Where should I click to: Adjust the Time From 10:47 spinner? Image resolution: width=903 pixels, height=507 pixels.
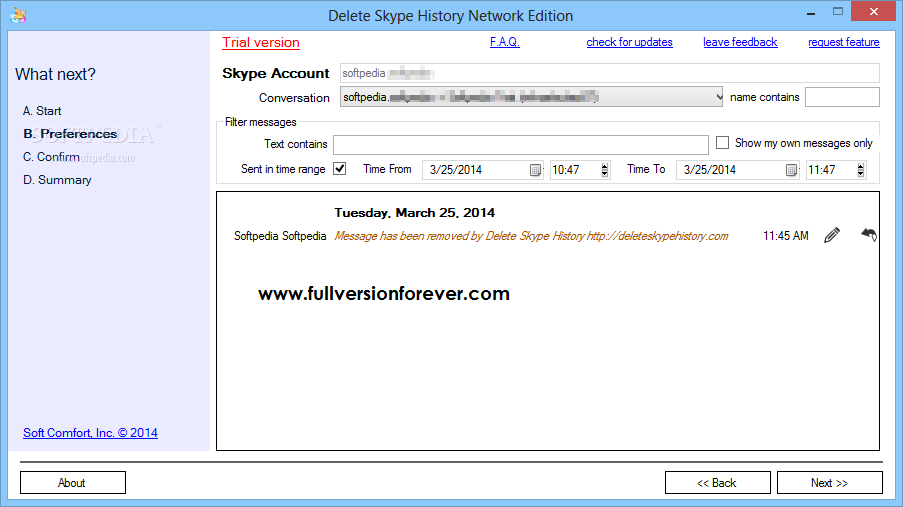[x=604, y=170]
